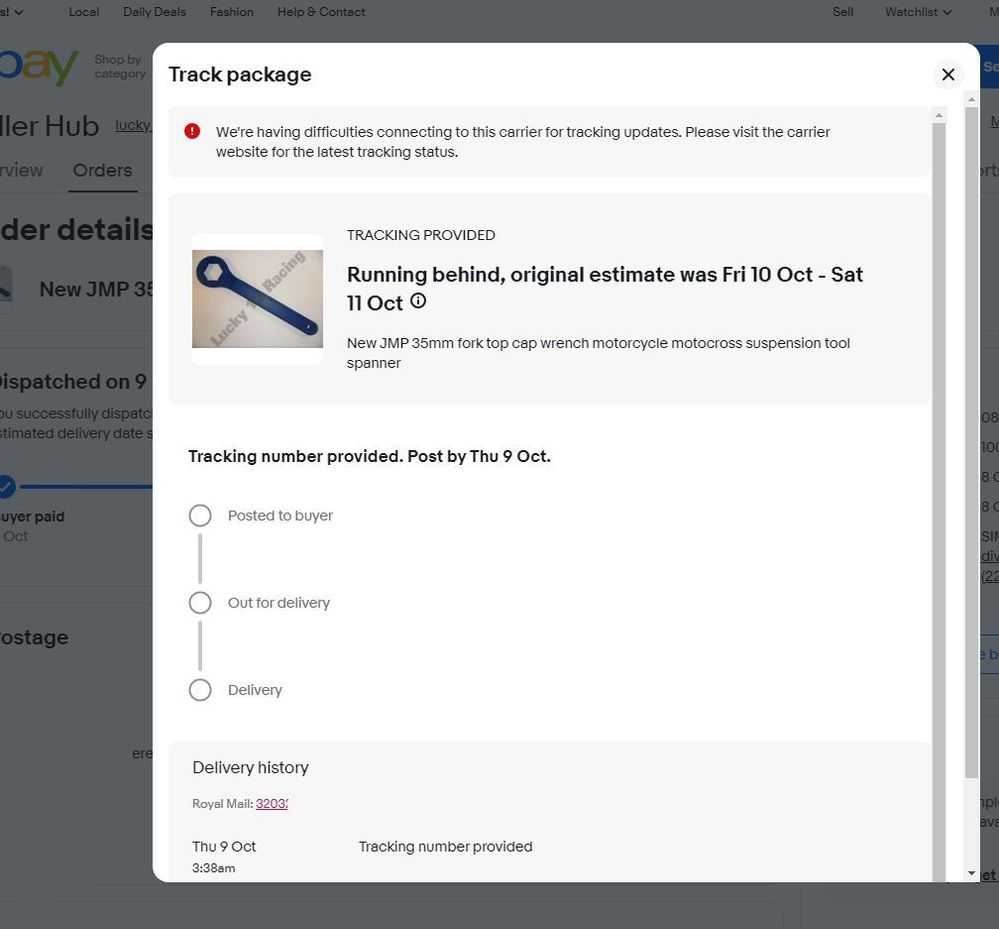Open the Shop by category menu
The height and width of the screenshot is (929, 999).
tap(119, 66)
